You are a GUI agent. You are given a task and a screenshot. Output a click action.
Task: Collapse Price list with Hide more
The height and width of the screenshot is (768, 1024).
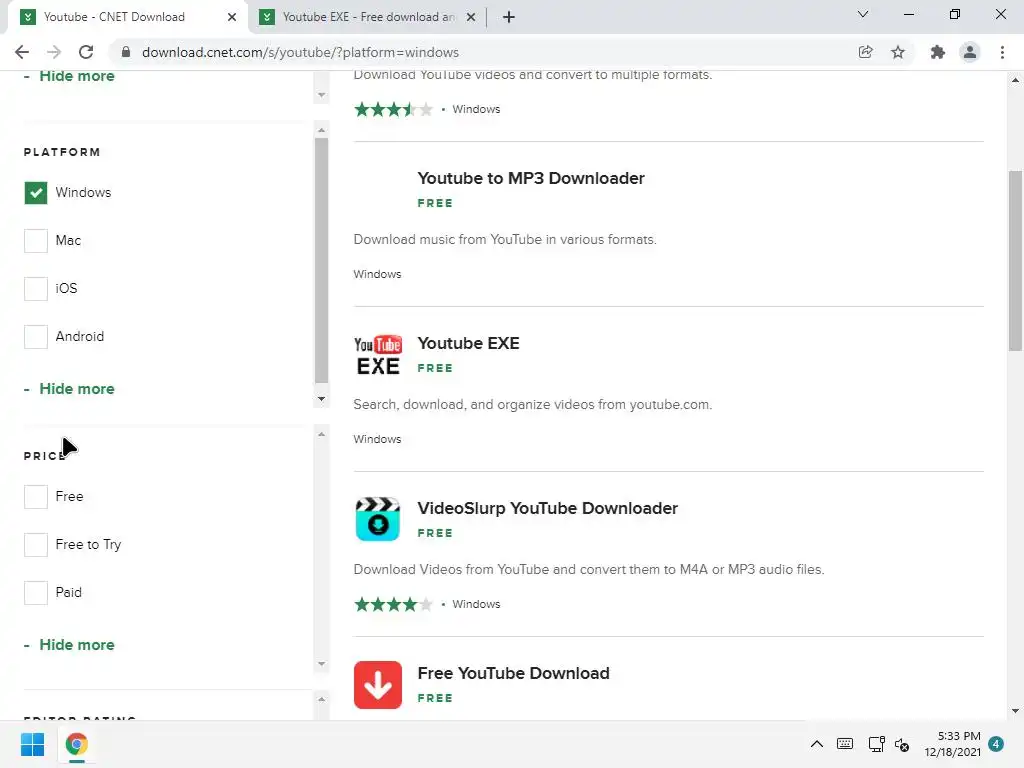[x=76, y=645]
